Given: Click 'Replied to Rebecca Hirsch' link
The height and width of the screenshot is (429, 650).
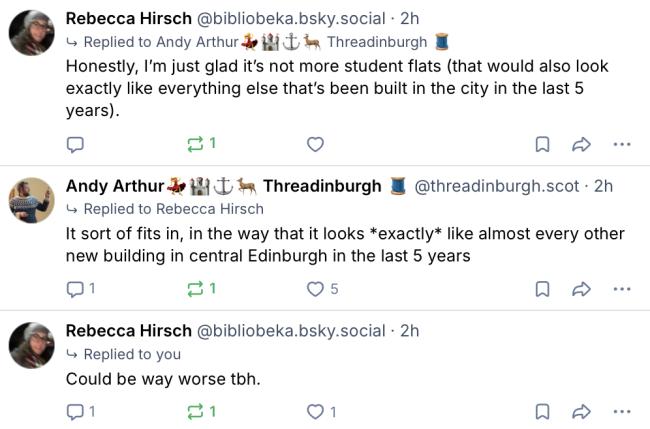Looking at the screenshot, I should 173,209.
